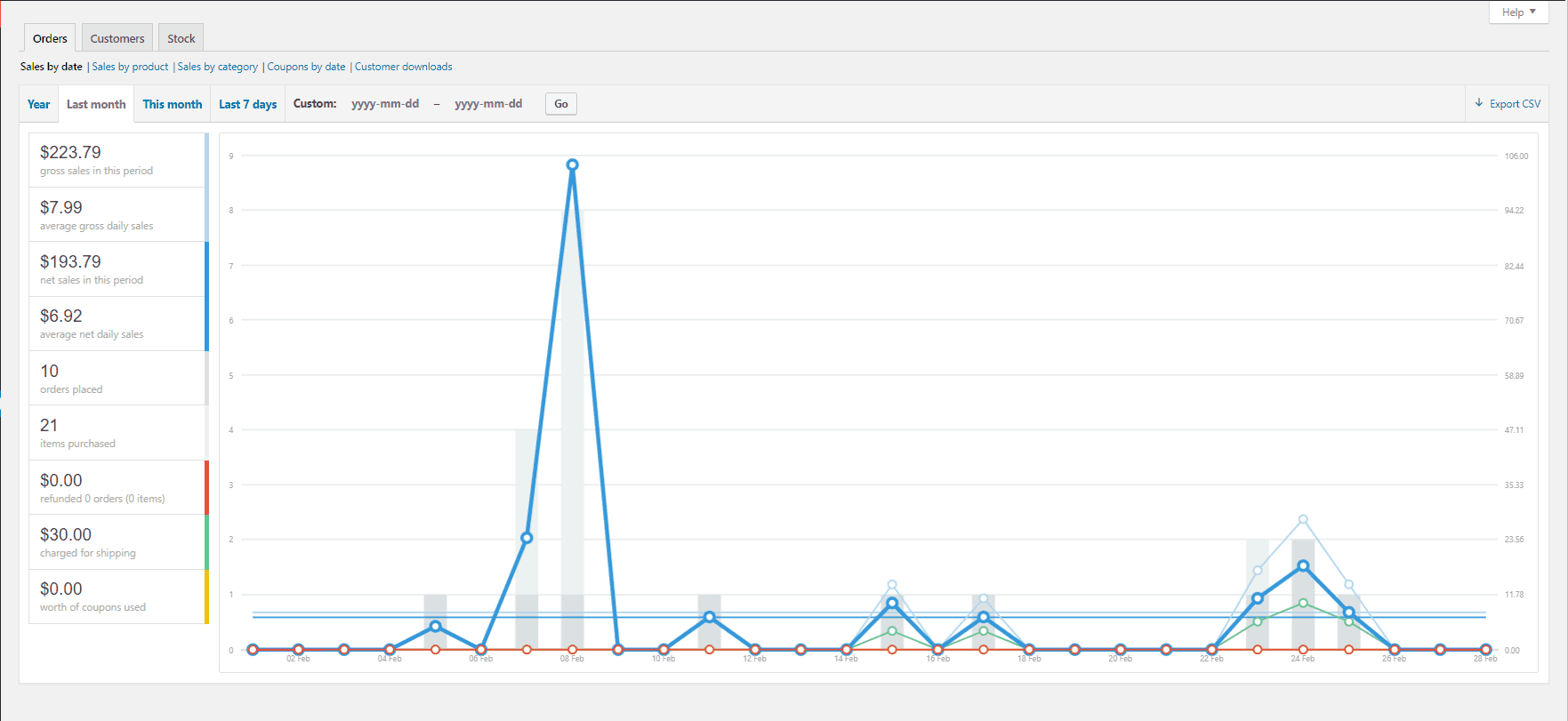The width and height of the screenshot is (1568, 721).
Task: Select This month range
Action: click(x=173, y=104)
